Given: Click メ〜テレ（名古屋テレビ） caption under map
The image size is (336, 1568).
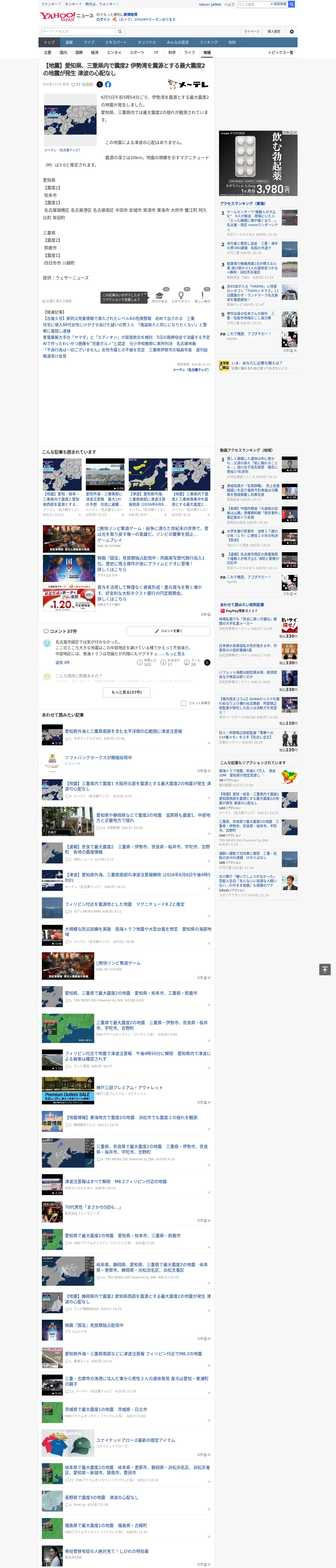Looking at the screenshot, I should pyautogui.click(x=62, y=150).
